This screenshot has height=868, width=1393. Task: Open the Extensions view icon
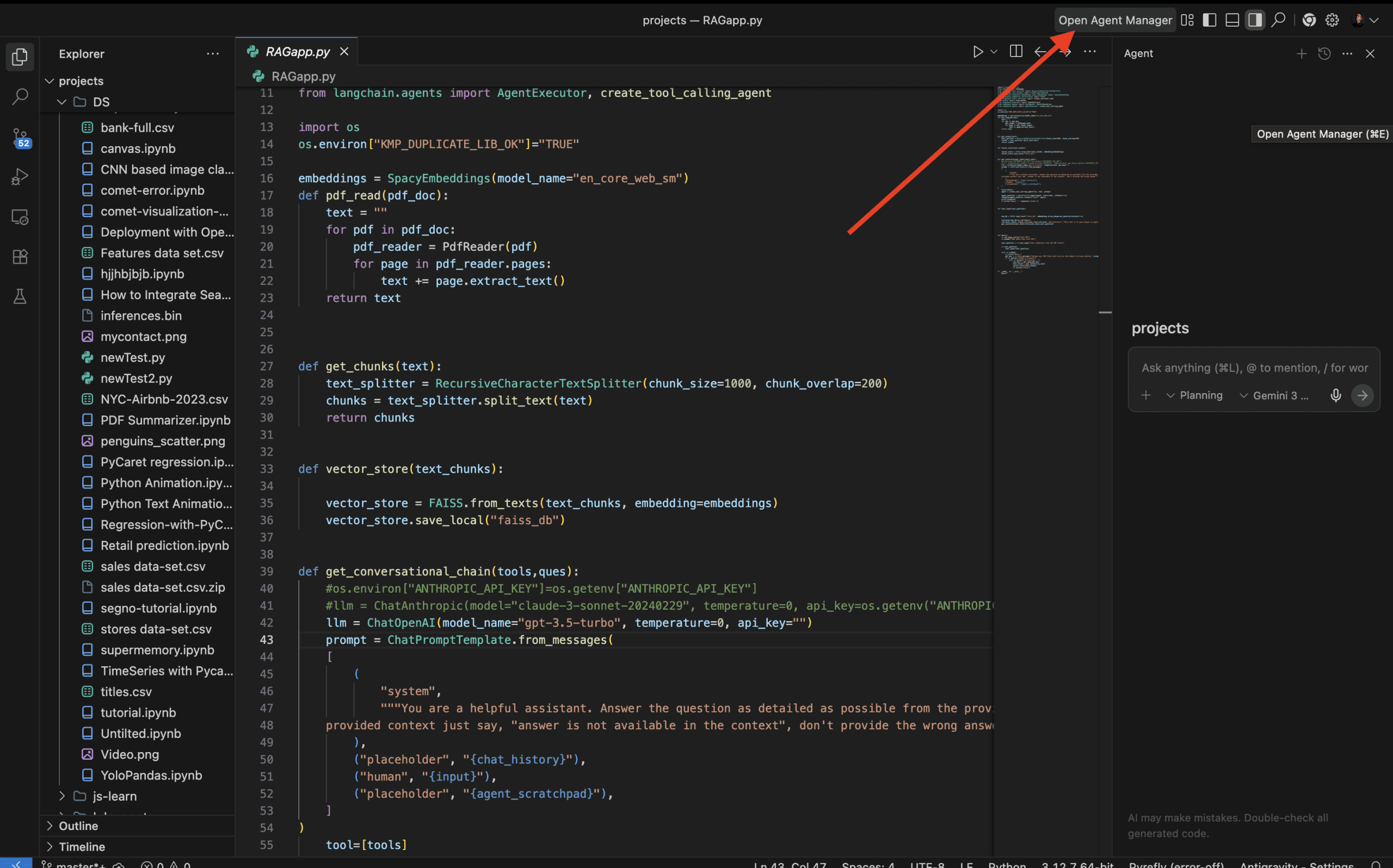20,257
